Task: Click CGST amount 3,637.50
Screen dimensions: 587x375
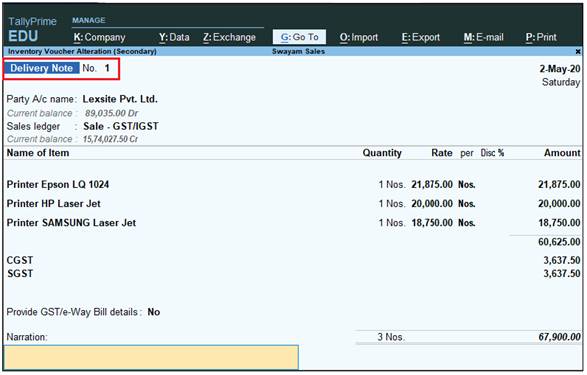Action: pyautogui.click(x=562, y=260)
